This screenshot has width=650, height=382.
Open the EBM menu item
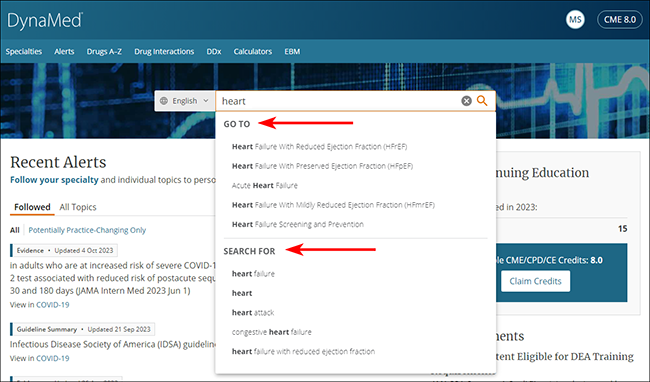pyautogui.click(x=292, y=51)
